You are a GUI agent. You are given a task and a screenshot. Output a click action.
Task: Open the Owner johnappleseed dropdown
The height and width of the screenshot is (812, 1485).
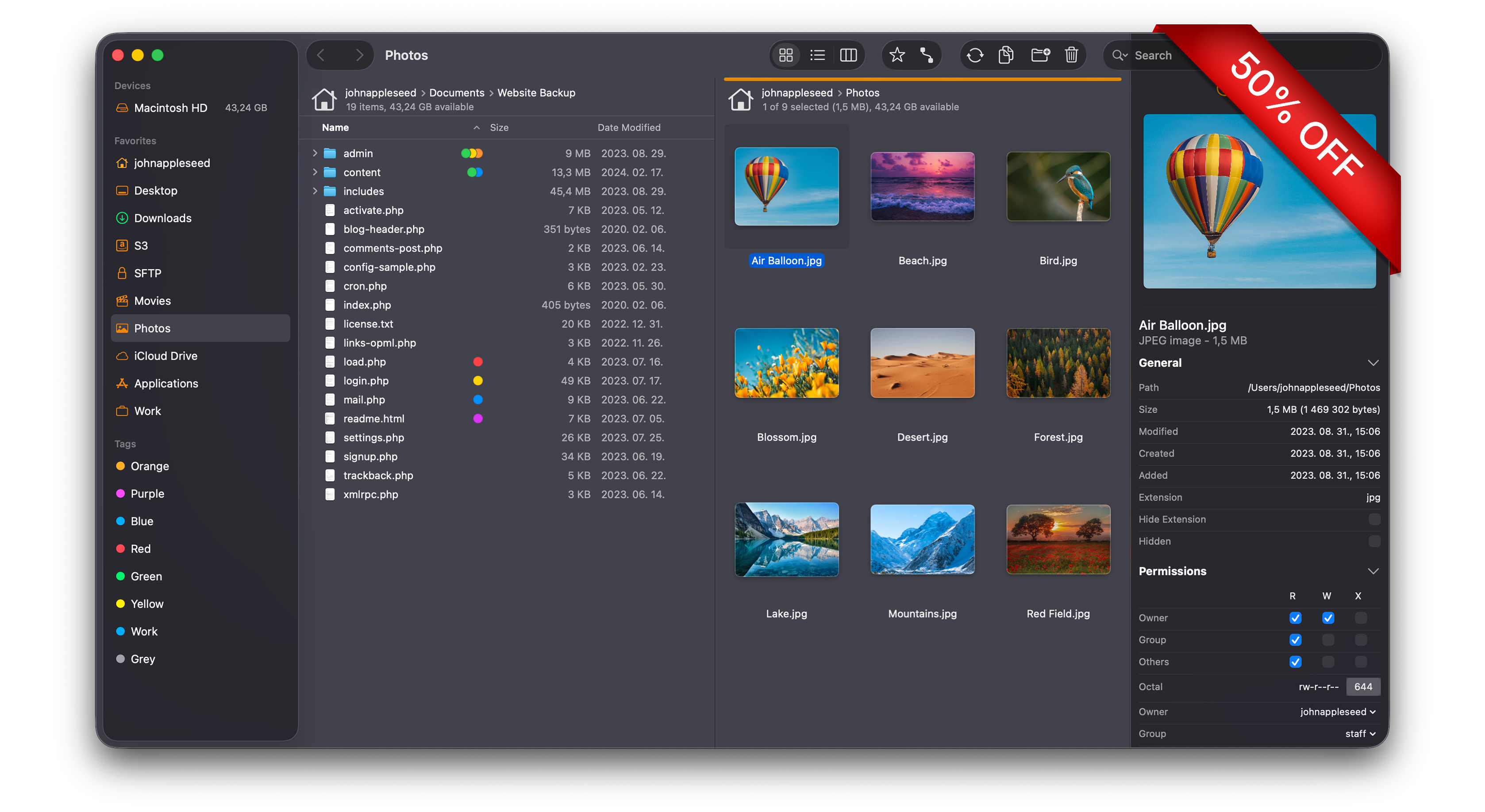(1337, 712)
